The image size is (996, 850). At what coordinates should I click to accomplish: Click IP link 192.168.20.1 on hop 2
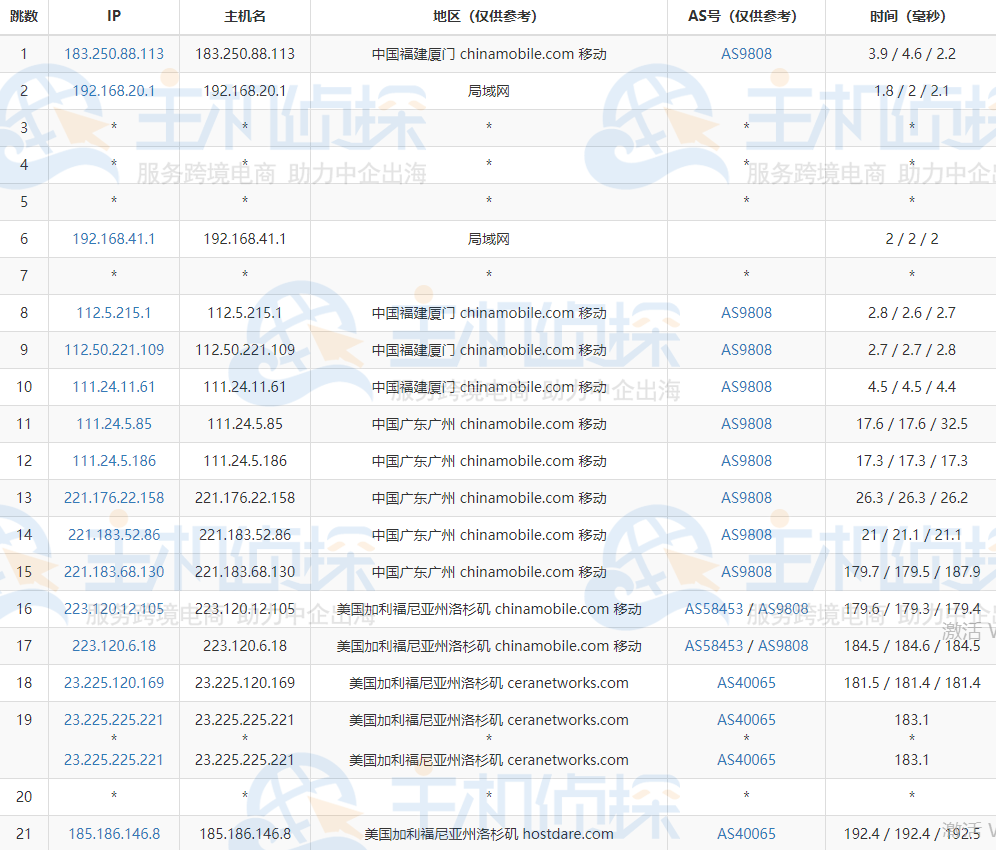[113, 90]
